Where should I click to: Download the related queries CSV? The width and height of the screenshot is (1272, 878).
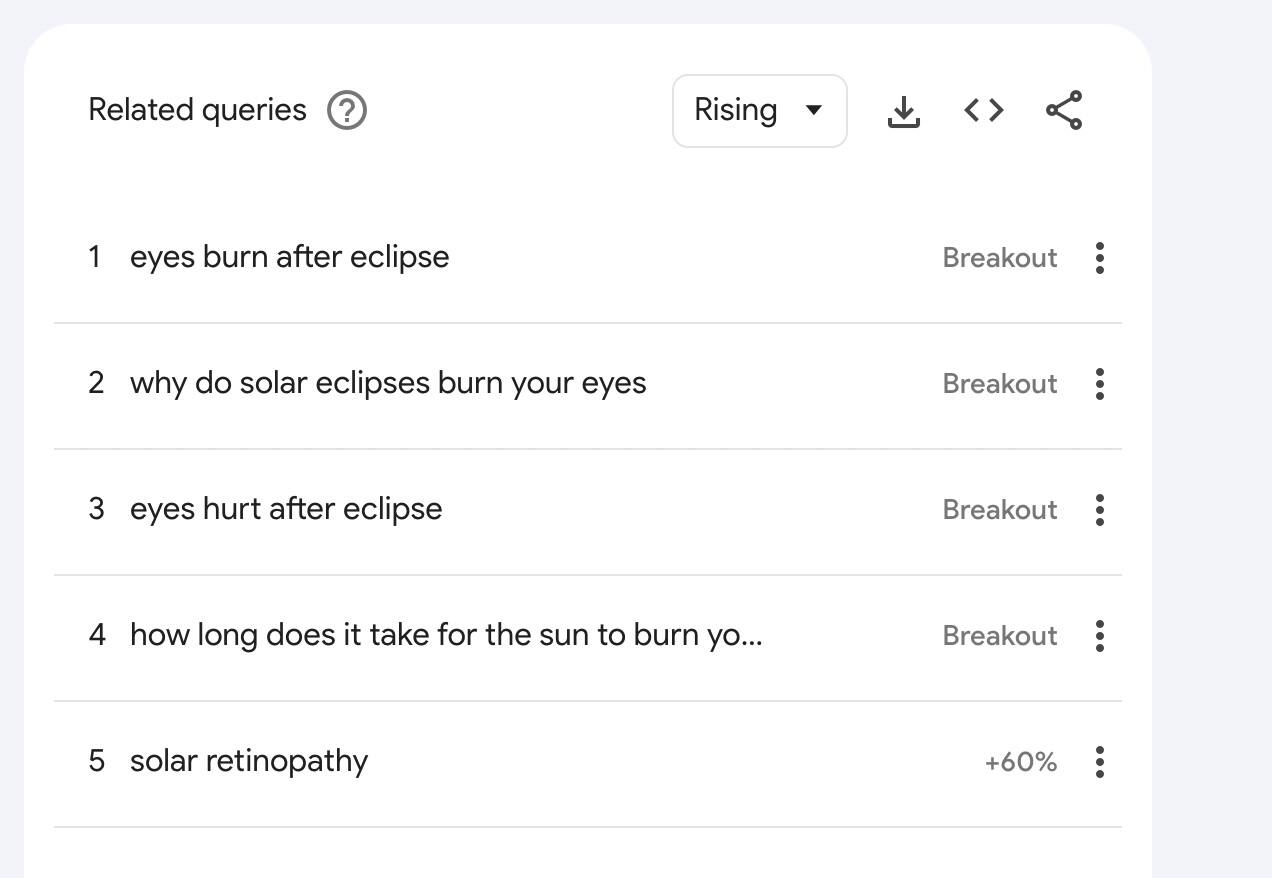point(903,111)
